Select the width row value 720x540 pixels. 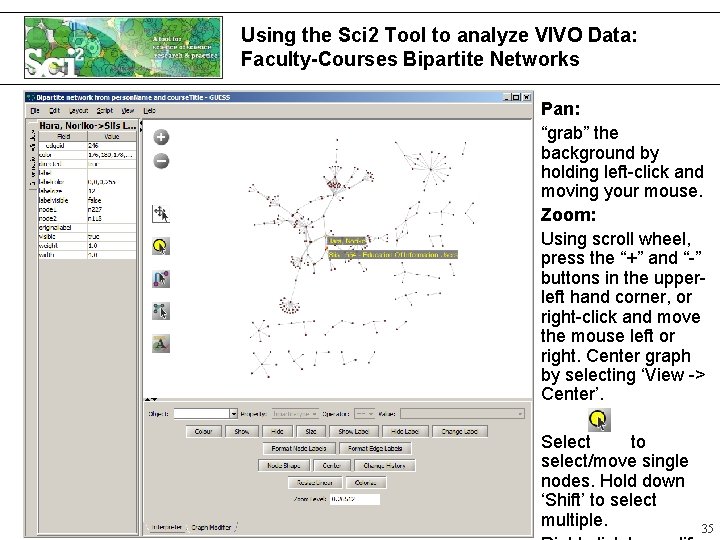[x=112, y=255]
